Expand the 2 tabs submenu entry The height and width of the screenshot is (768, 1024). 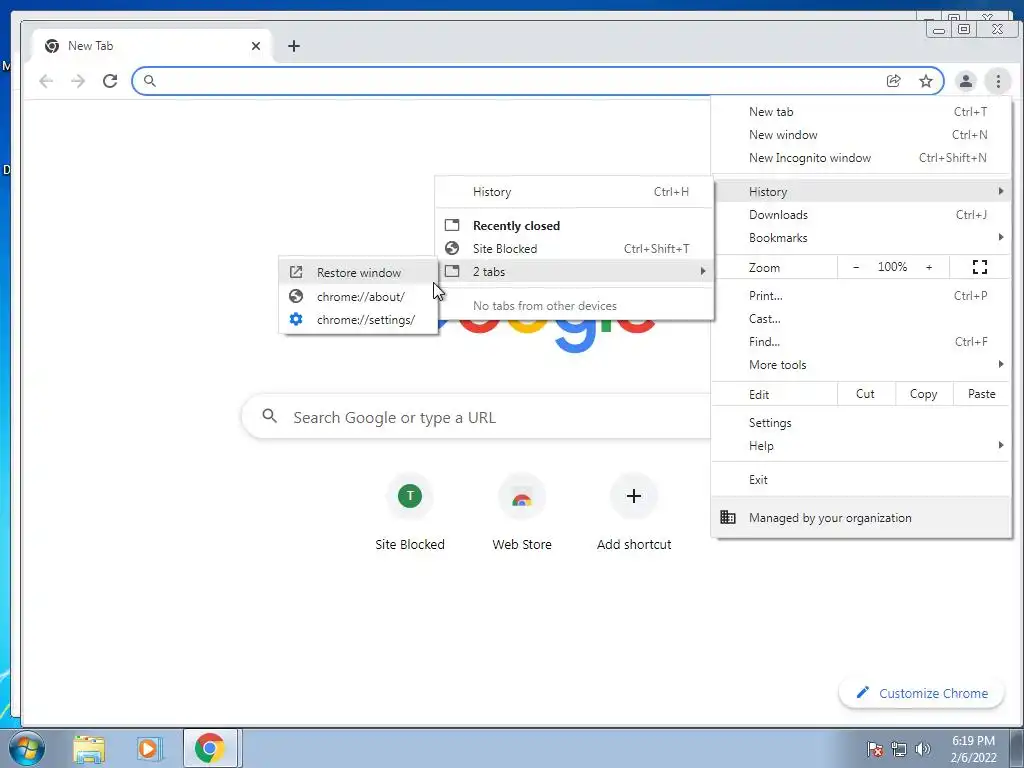(x=575, y=272)
